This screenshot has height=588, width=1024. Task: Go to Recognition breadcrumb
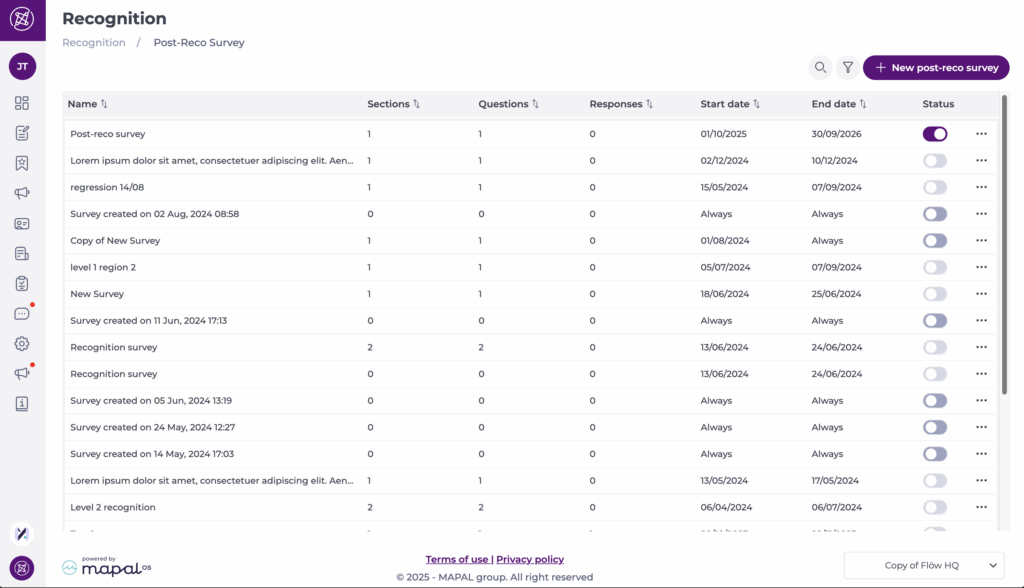pos(94,43)
